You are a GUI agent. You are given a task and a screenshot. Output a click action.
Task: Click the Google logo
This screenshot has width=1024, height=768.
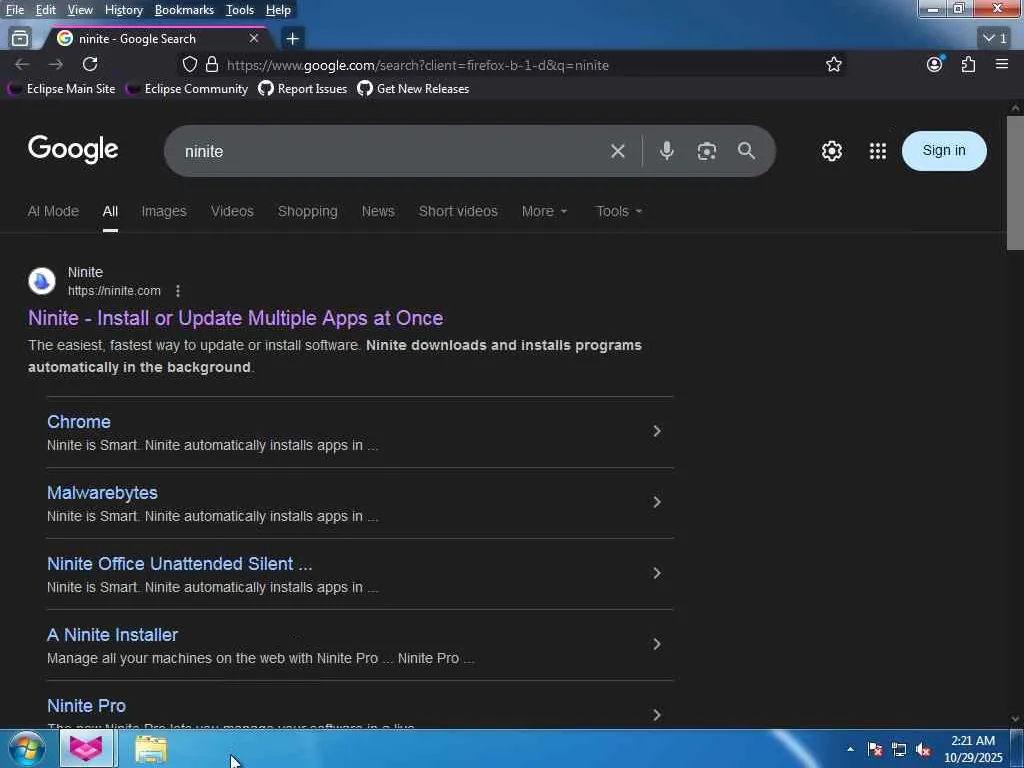(73, 150)
